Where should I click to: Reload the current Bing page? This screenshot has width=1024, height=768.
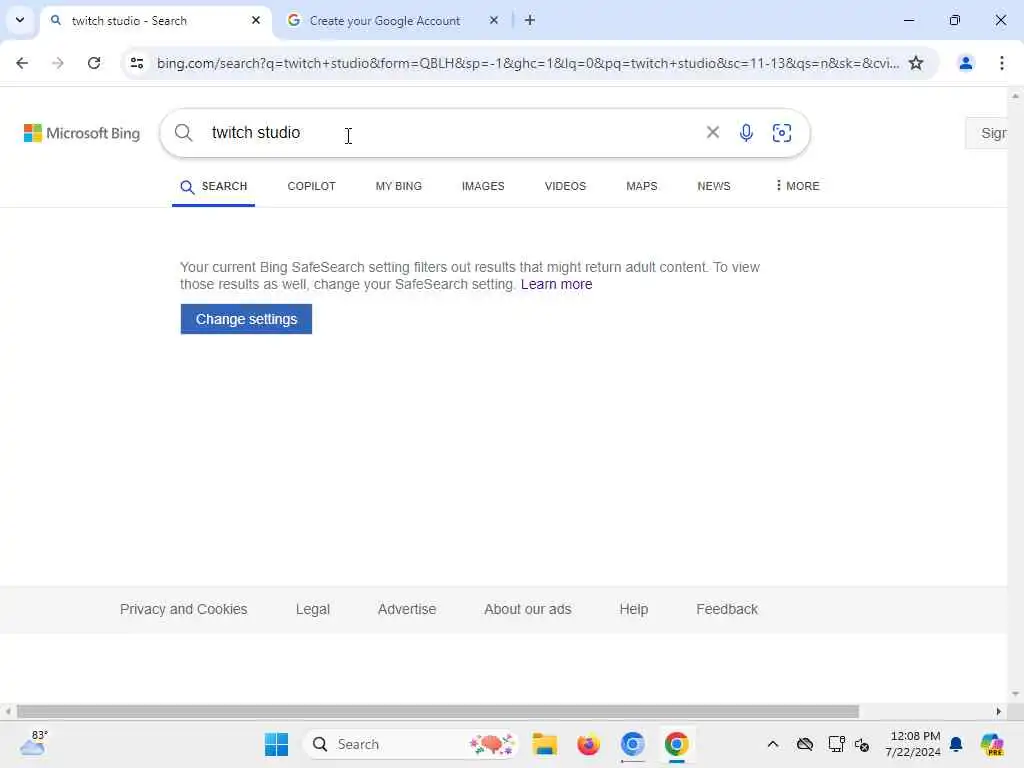coord(94,63)
